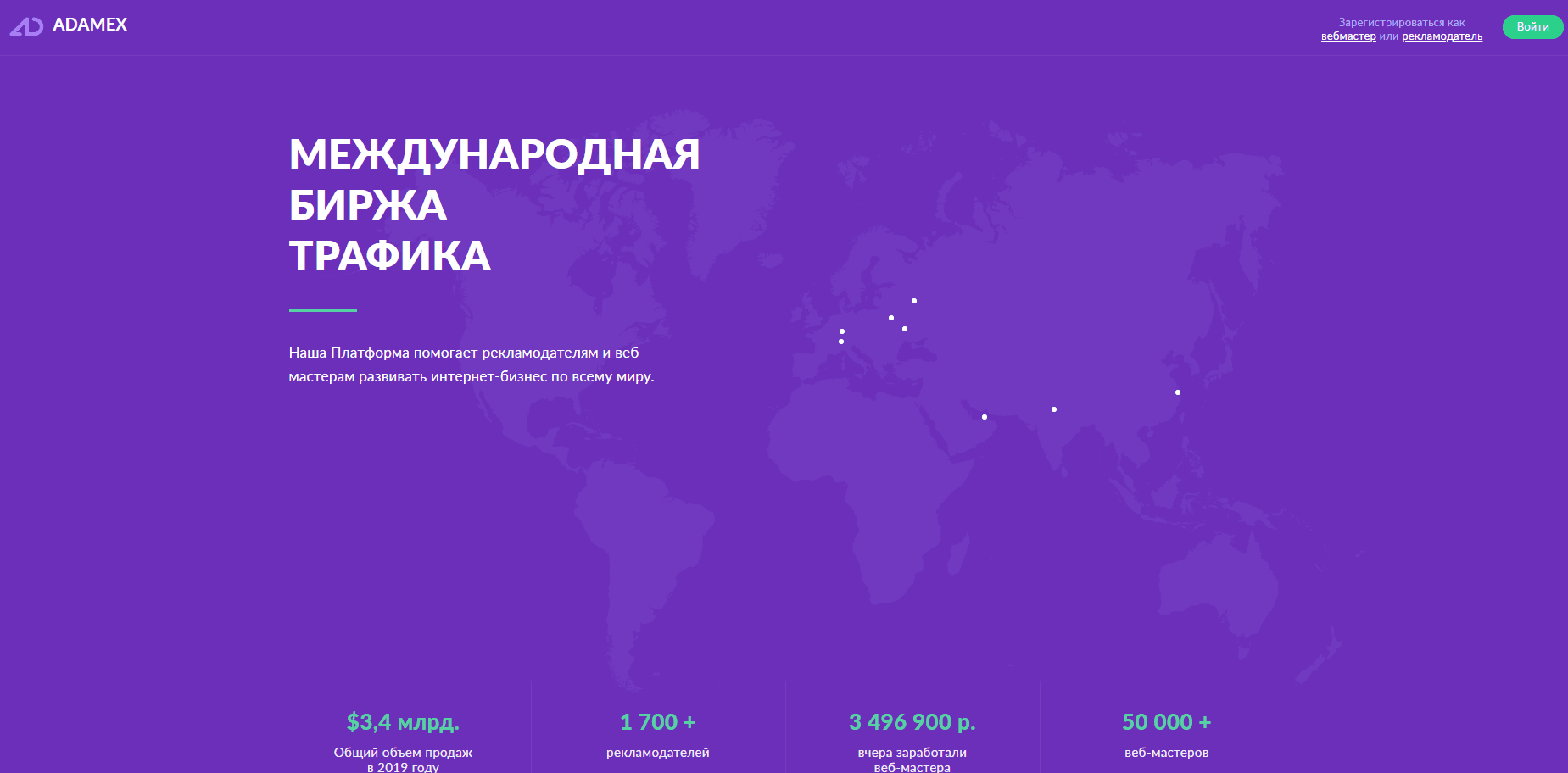Click the green divider line under the headline
Viewport: 1568px width, 773px height.
click(x=322, y=310)
